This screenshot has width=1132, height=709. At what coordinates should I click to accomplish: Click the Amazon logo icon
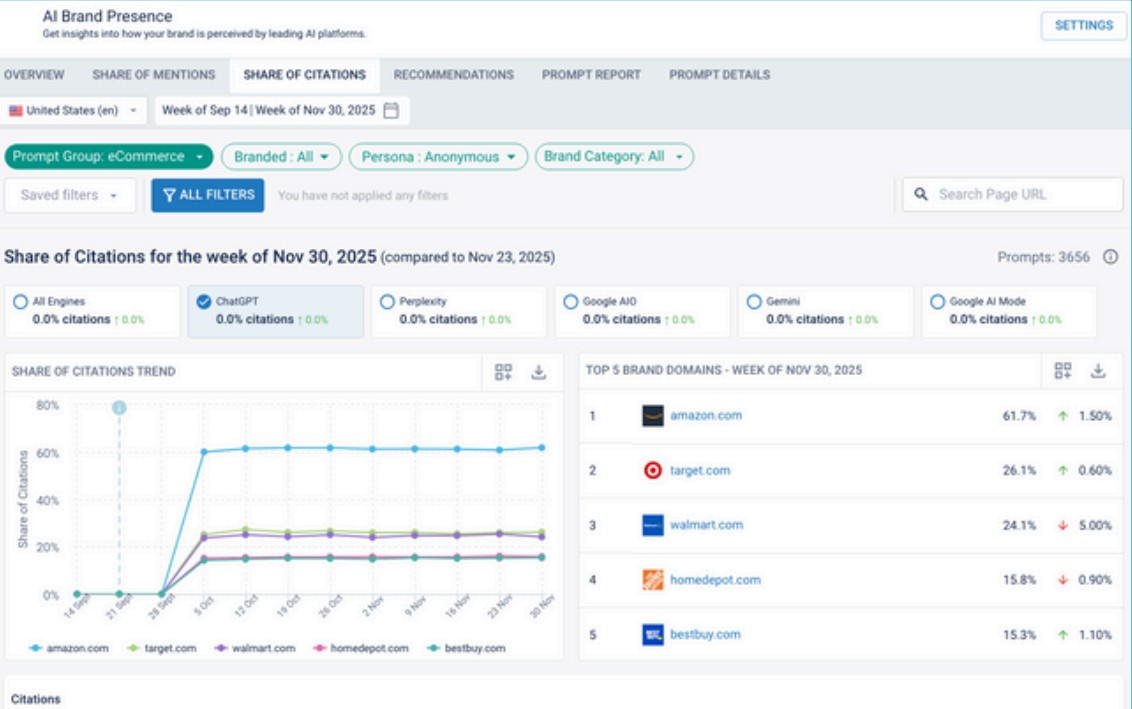coord(653,416)
